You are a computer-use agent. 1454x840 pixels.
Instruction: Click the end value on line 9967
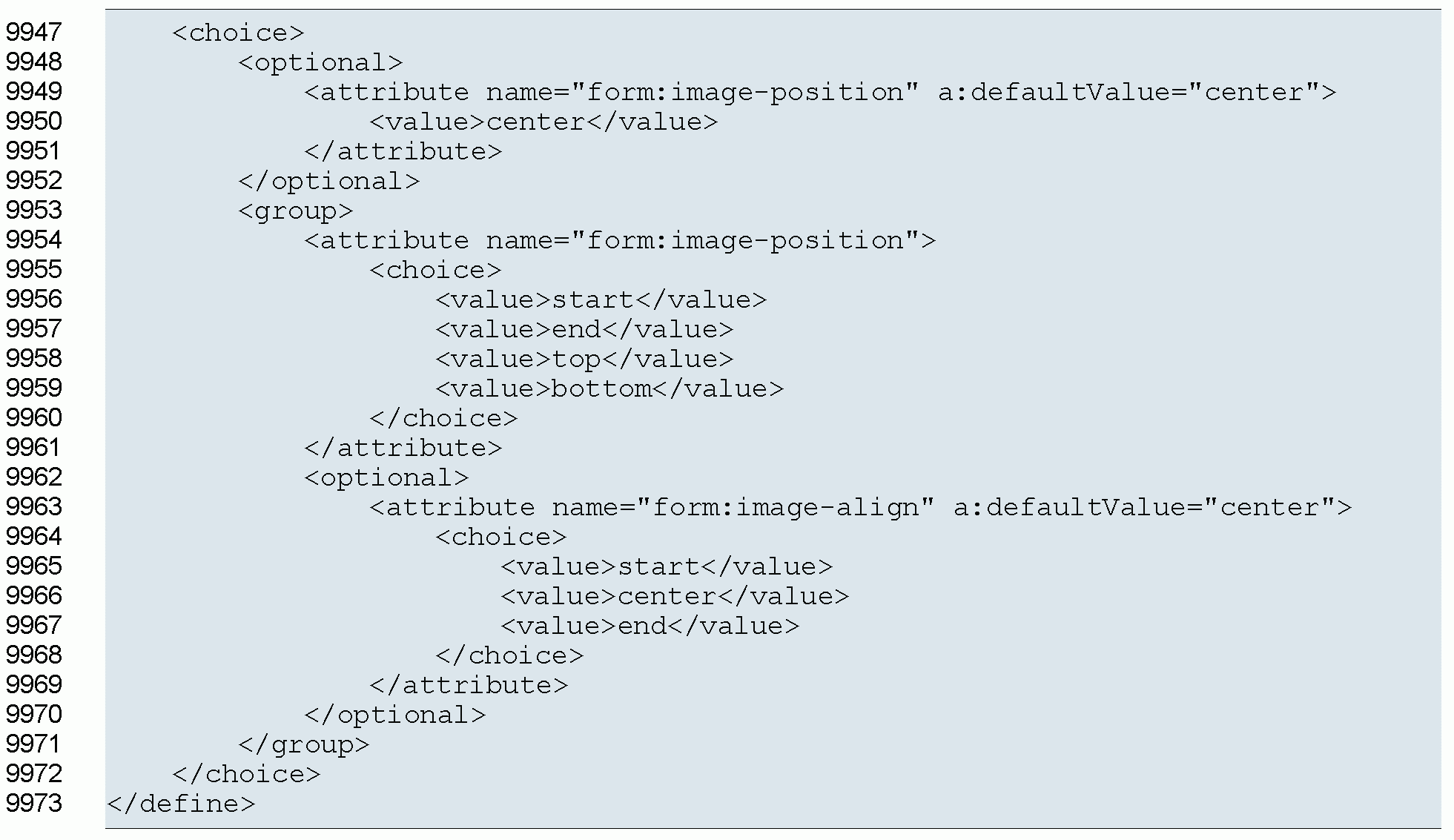[642, 626]
